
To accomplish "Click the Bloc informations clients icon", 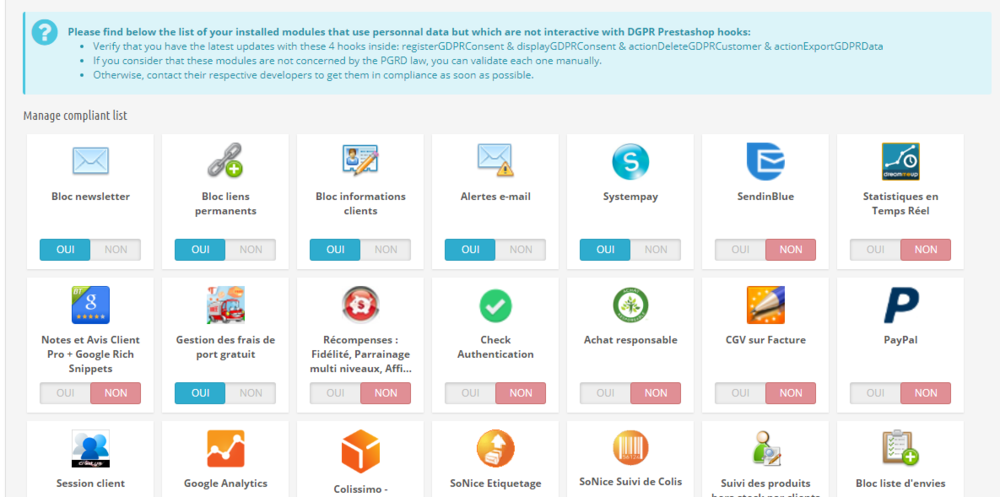I will [360, 161].
